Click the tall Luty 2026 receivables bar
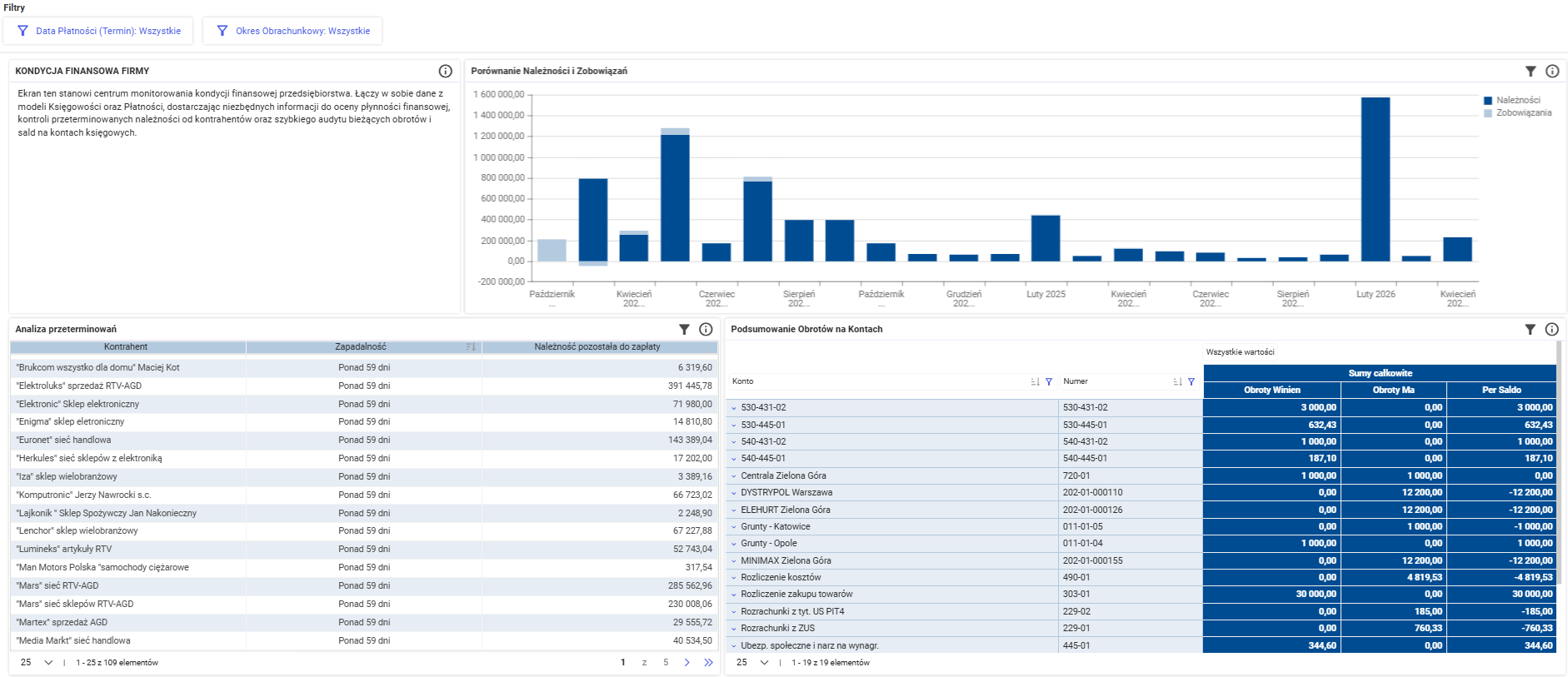This screenshot has width=1568, height=677. pyautogui.click(x=1376, y=179)
